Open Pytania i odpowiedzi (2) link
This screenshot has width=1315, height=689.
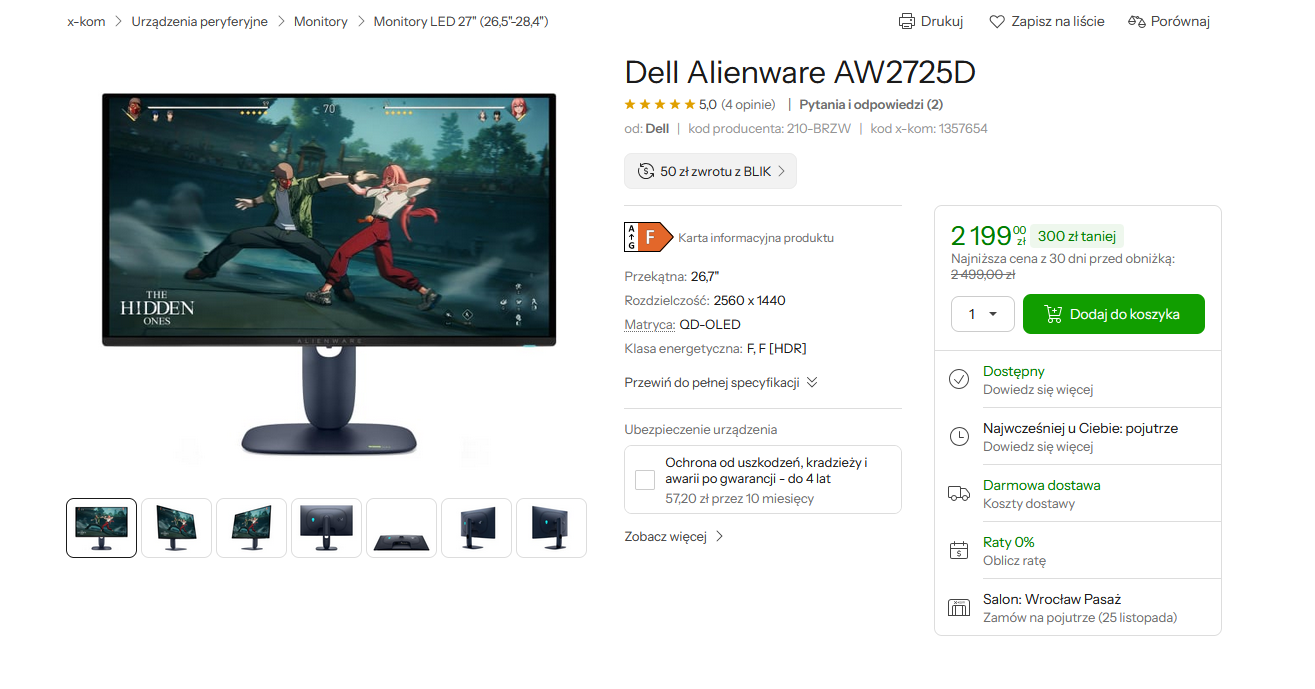[x=871, y=104]
